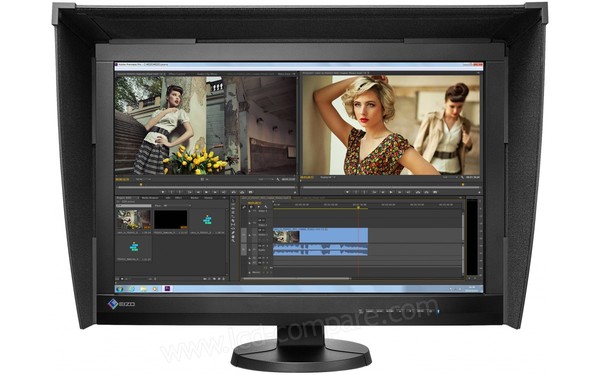Switch Project panel to icon view

[122, 279]
